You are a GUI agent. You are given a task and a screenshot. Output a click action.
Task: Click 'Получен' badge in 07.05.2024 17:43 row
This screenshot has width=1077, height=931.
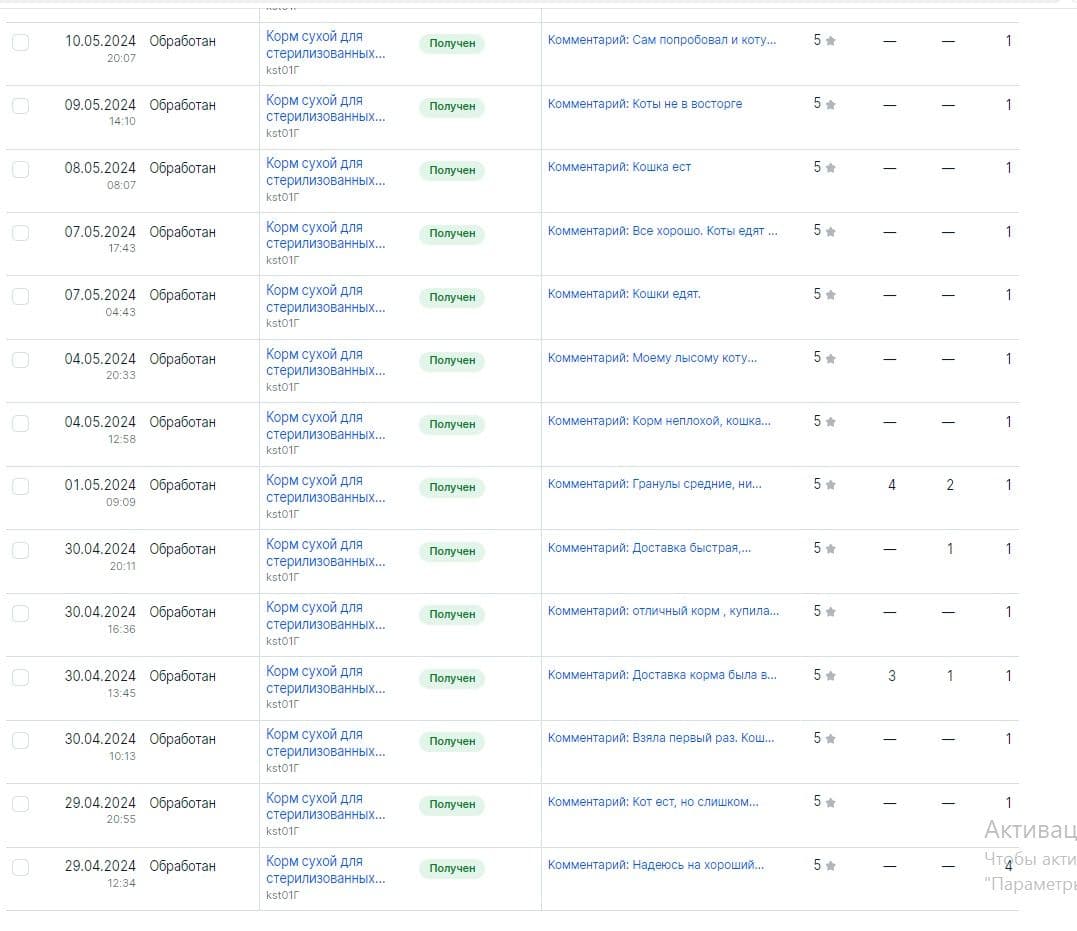[452, 233]
